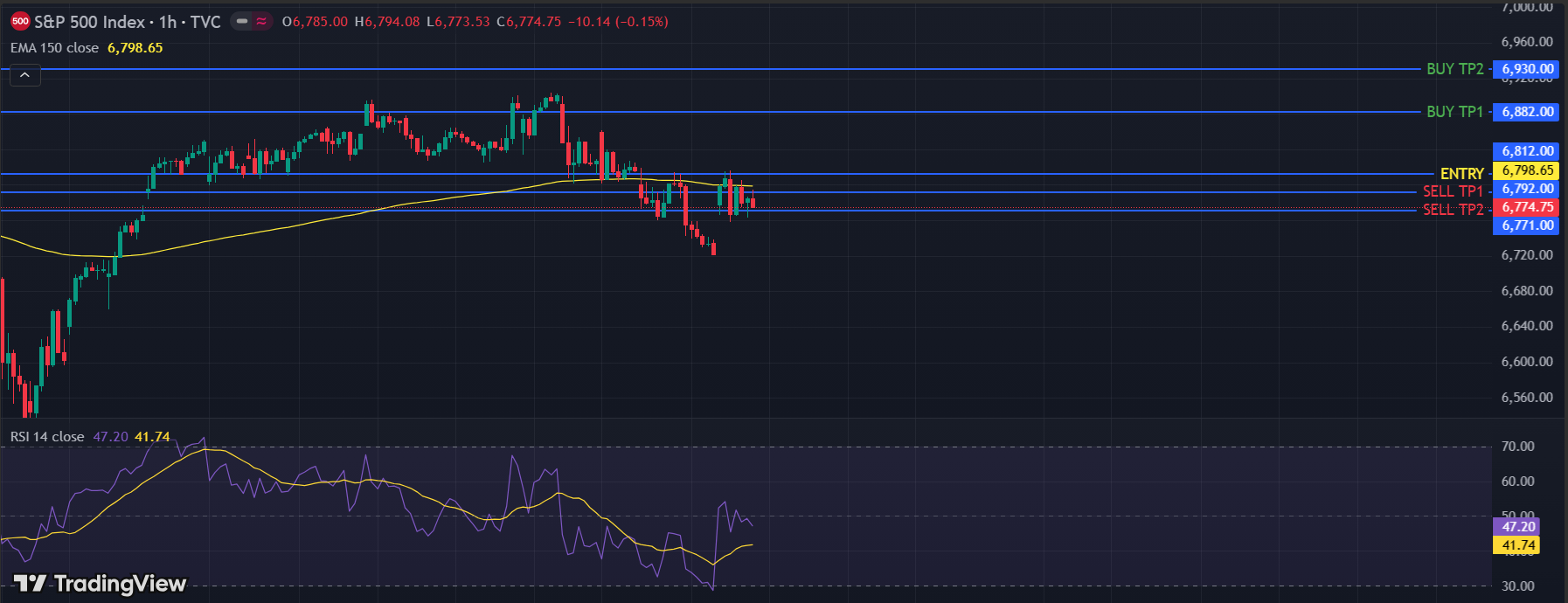The width and height of the screenshot is (1568, 603).
Task: Click the BUY TP2 line label
Action: point(1454,69)
